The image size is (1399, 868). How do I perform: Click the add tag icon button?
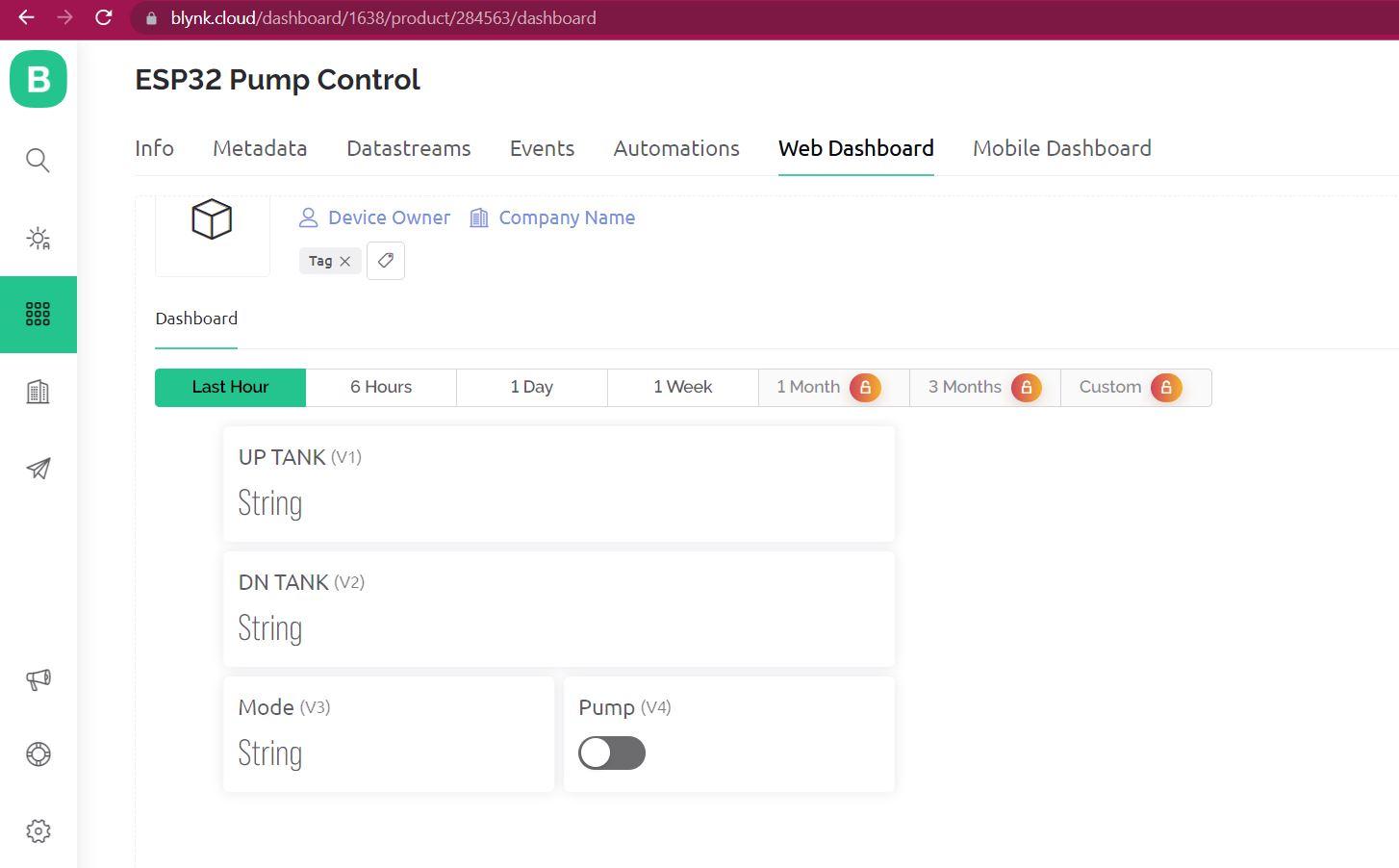tap(386, 261)
